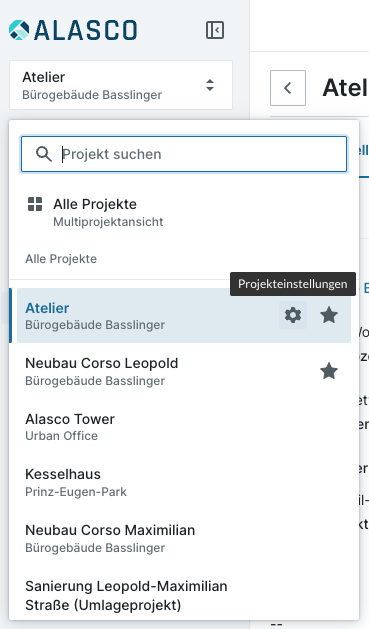Screen dimensions: 369x629
Task: Choose the Neubau Corso Maximilian project
Action: click(x=184, y=538)
